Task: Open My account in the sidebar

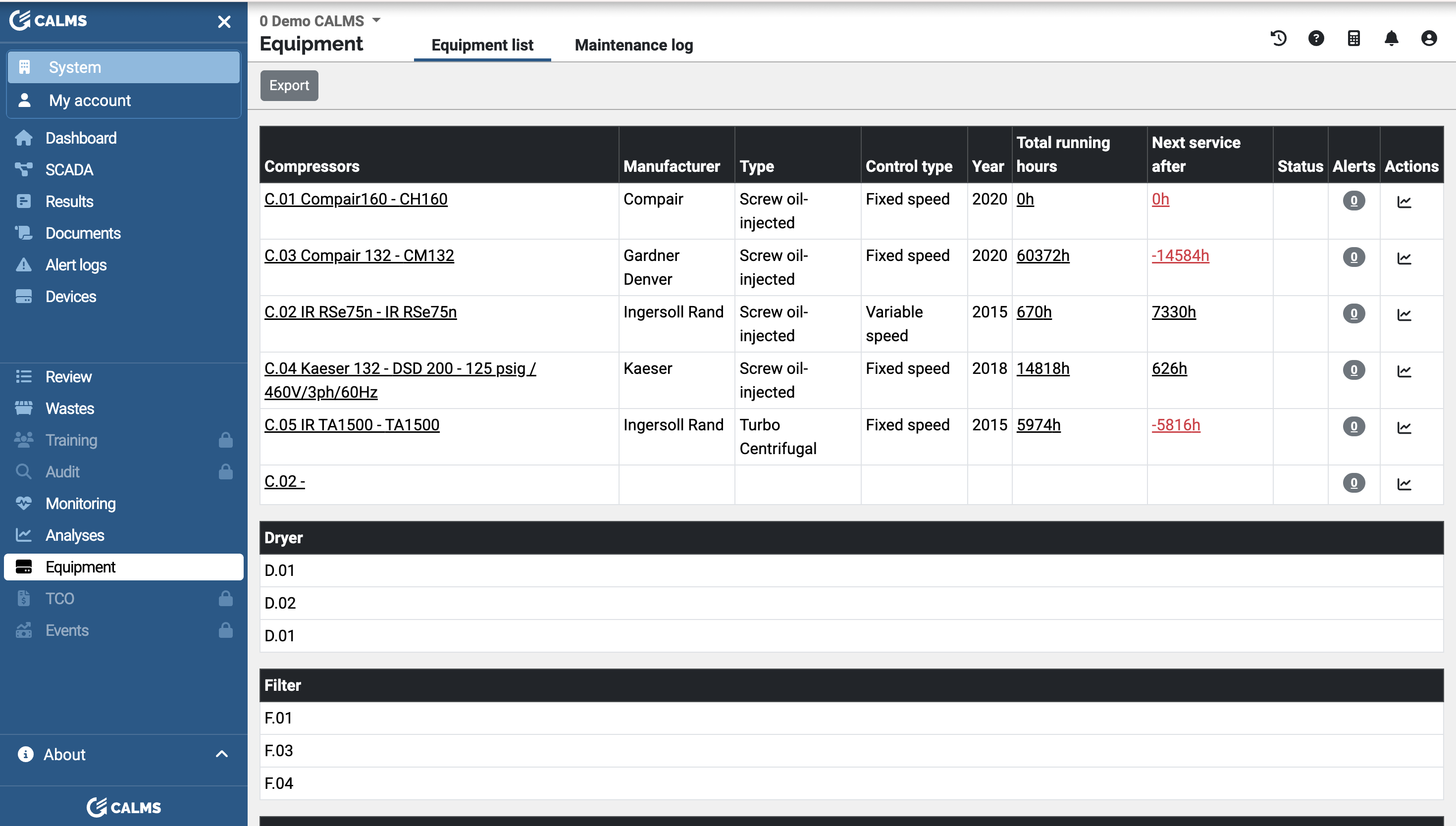Action: 124,101
